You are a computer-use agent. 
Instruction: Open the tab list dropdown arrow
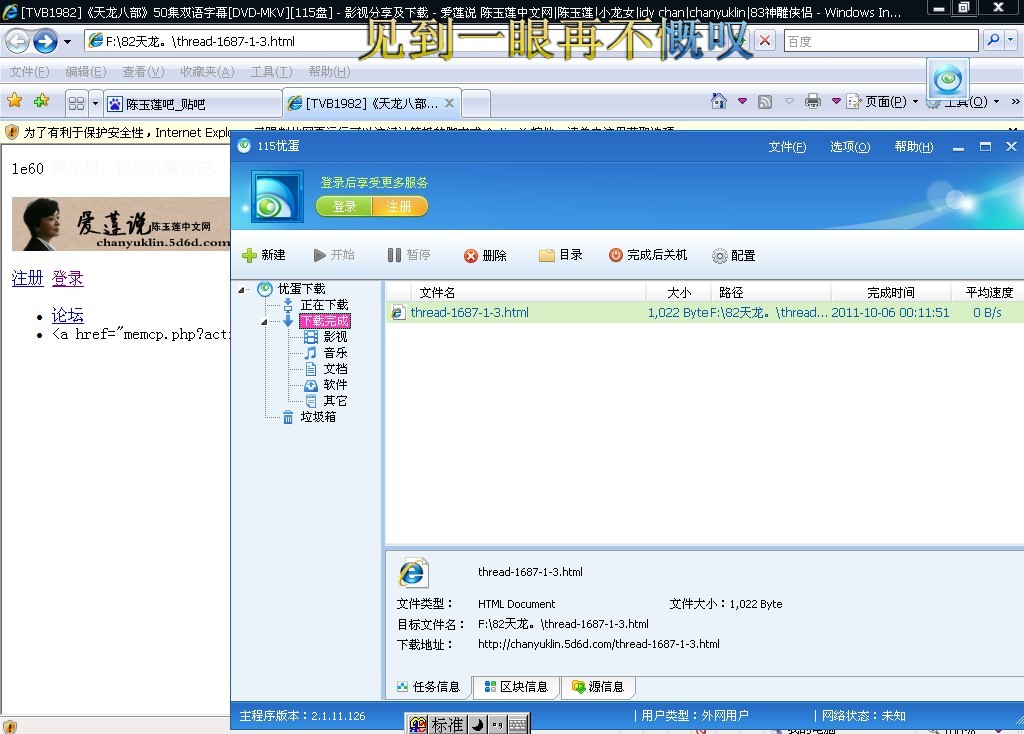point(95,103)
